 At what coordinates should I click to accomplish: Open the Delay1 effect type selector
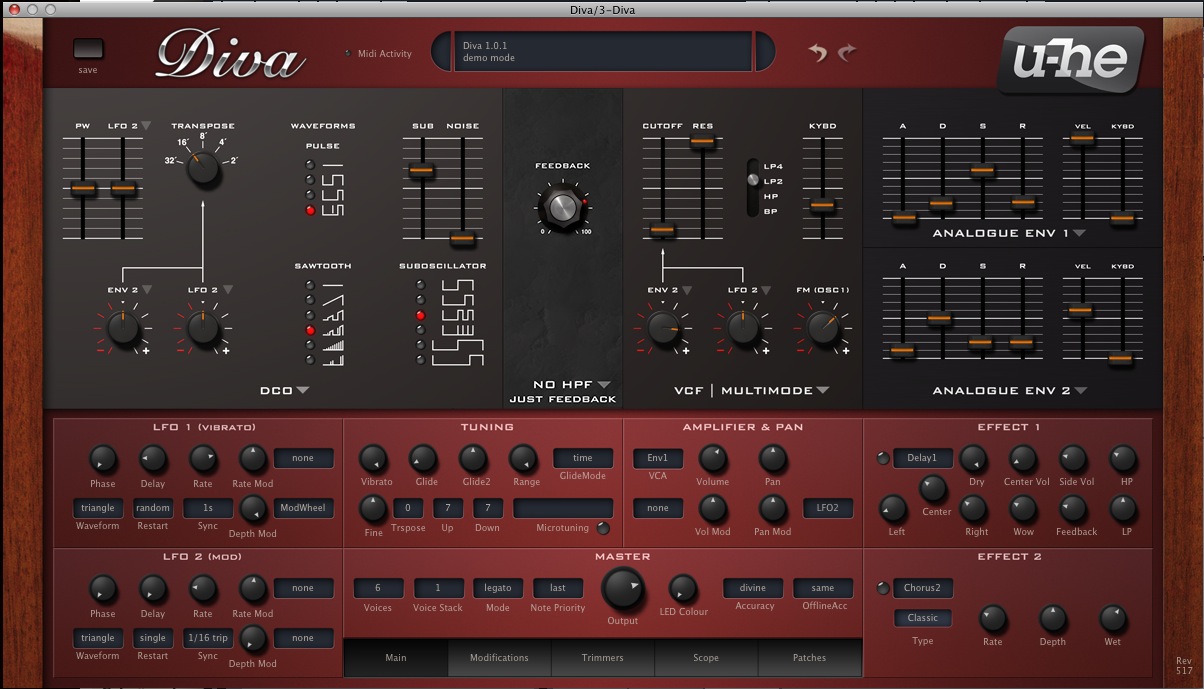click(923, 458)
